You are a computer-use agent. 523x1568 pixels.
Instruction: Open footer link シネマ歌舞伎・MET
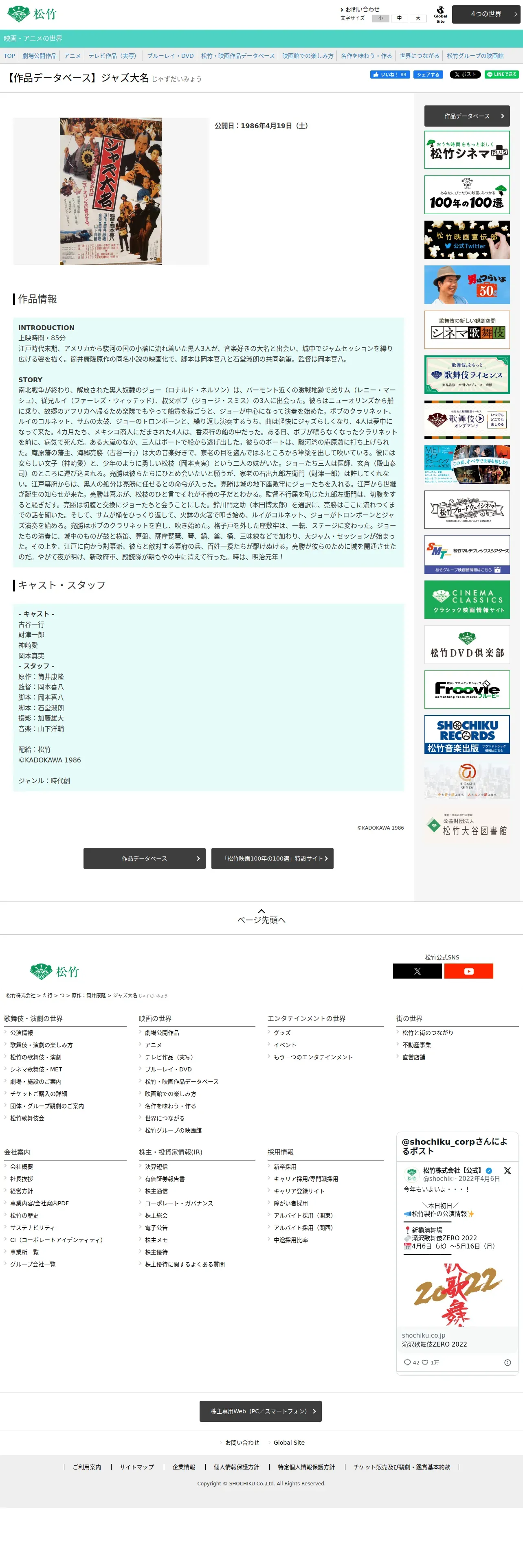(36, 1069)
